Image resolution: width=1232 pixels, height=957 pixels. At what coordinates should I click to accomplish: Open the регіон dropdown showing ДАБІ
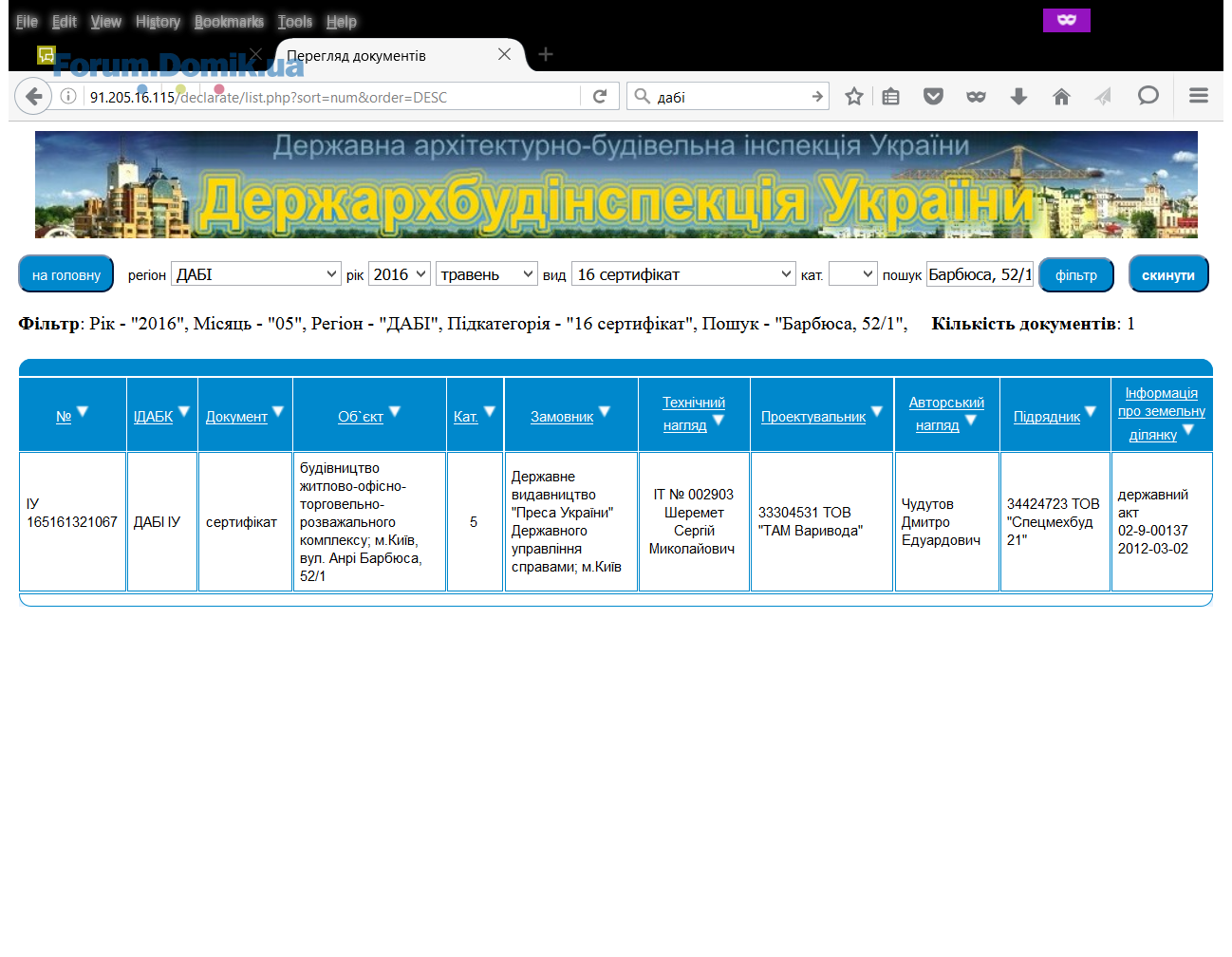coord(256,274)
